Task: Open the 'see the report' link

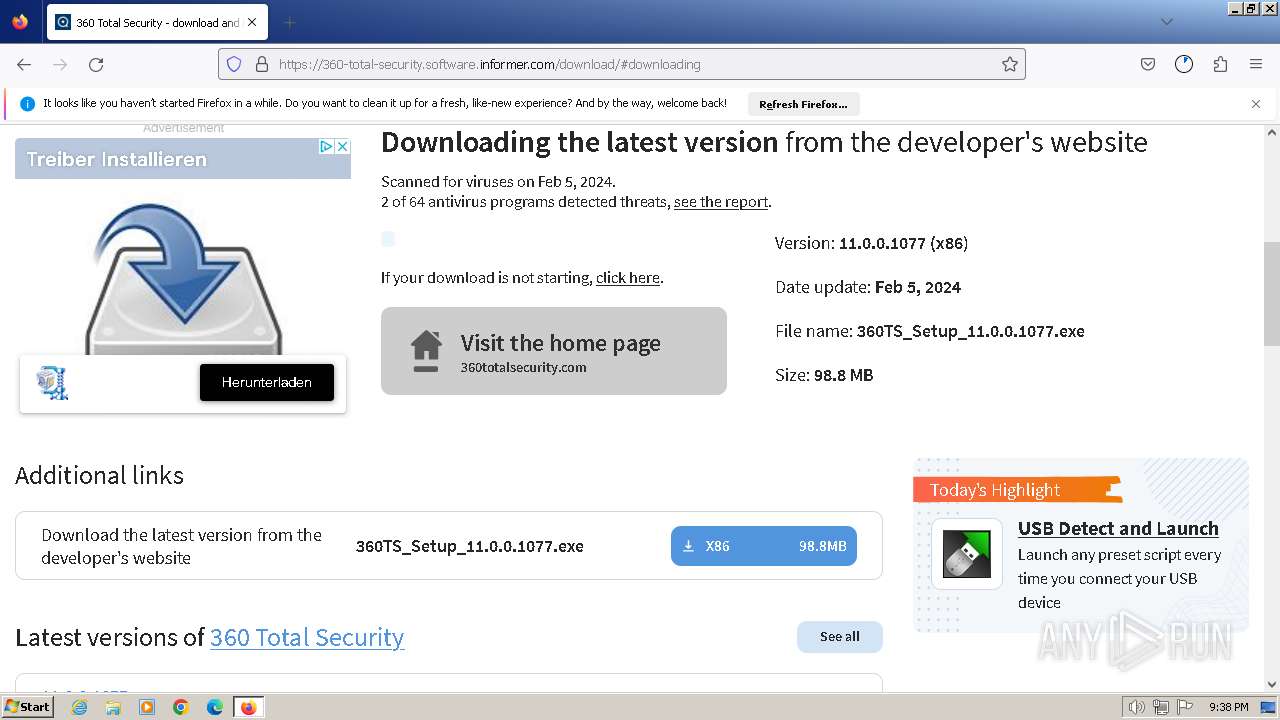Action: [x=721, y=202]
